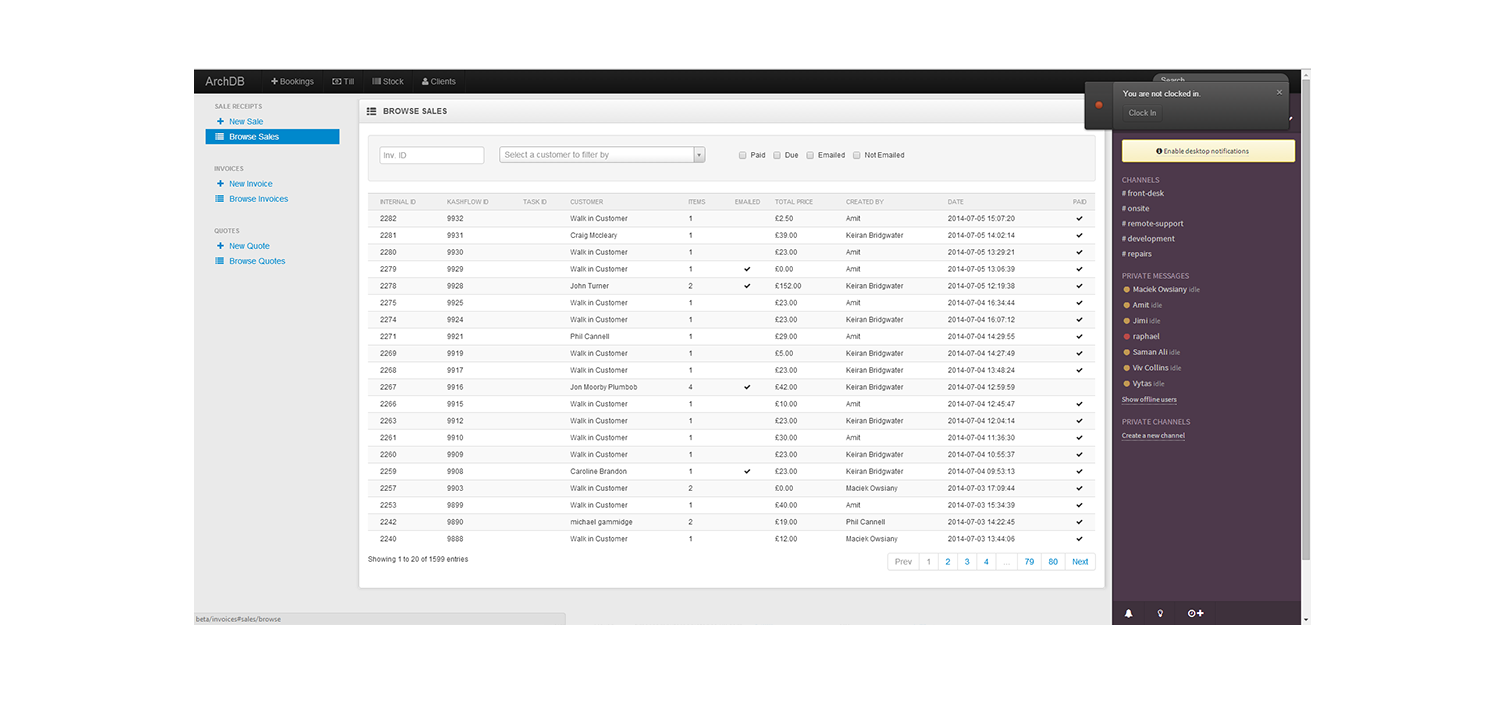Sort table by Date column header

click(957, 202)
